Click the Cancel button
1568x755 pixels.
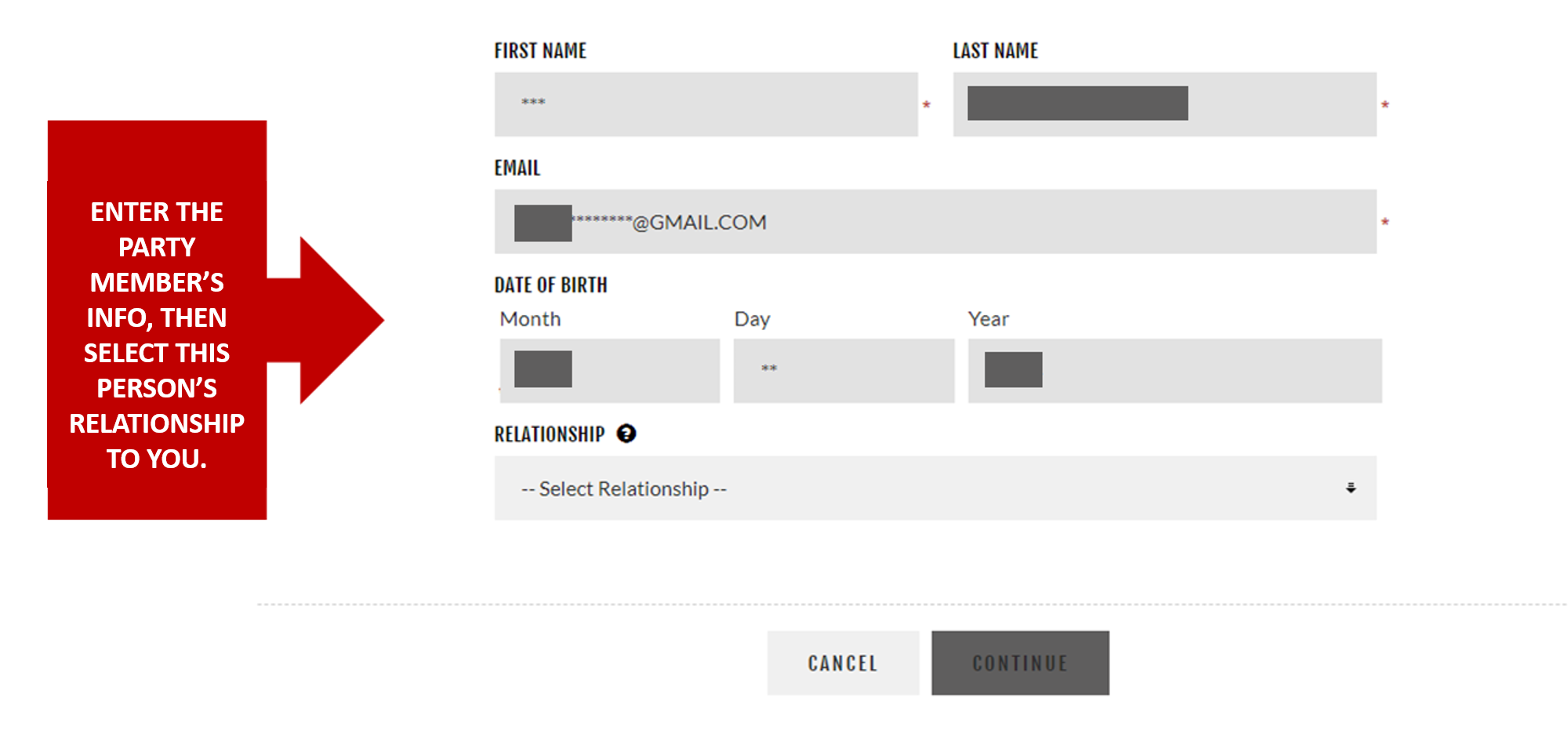coord(843,663)
